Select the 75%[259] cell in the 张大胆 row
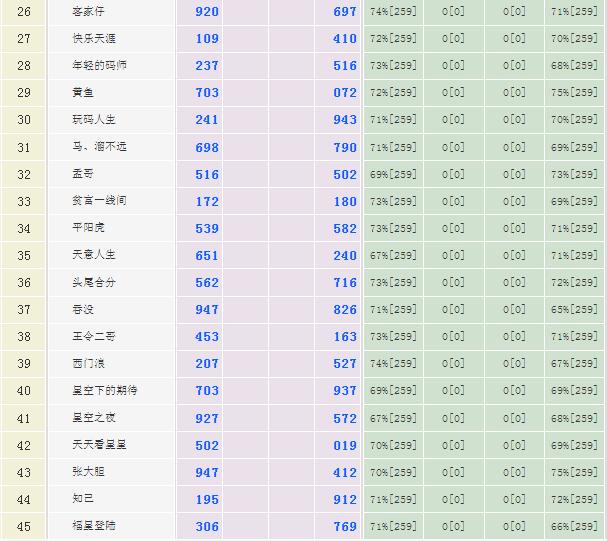The image size is (607, 541). (x=575, y=472)
